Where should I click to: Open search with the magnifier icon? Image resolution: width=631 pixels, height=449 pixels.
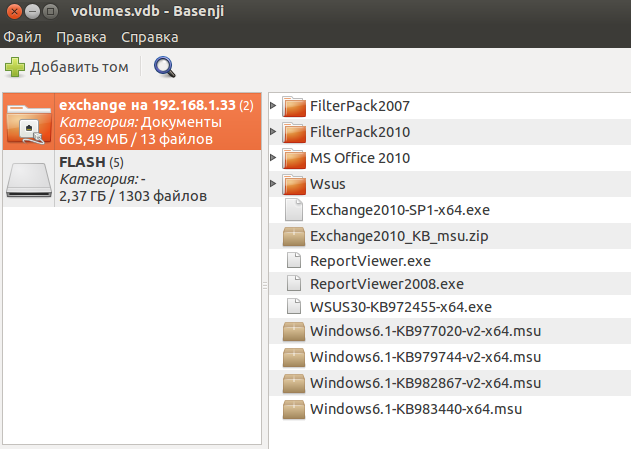coord(165,67)
